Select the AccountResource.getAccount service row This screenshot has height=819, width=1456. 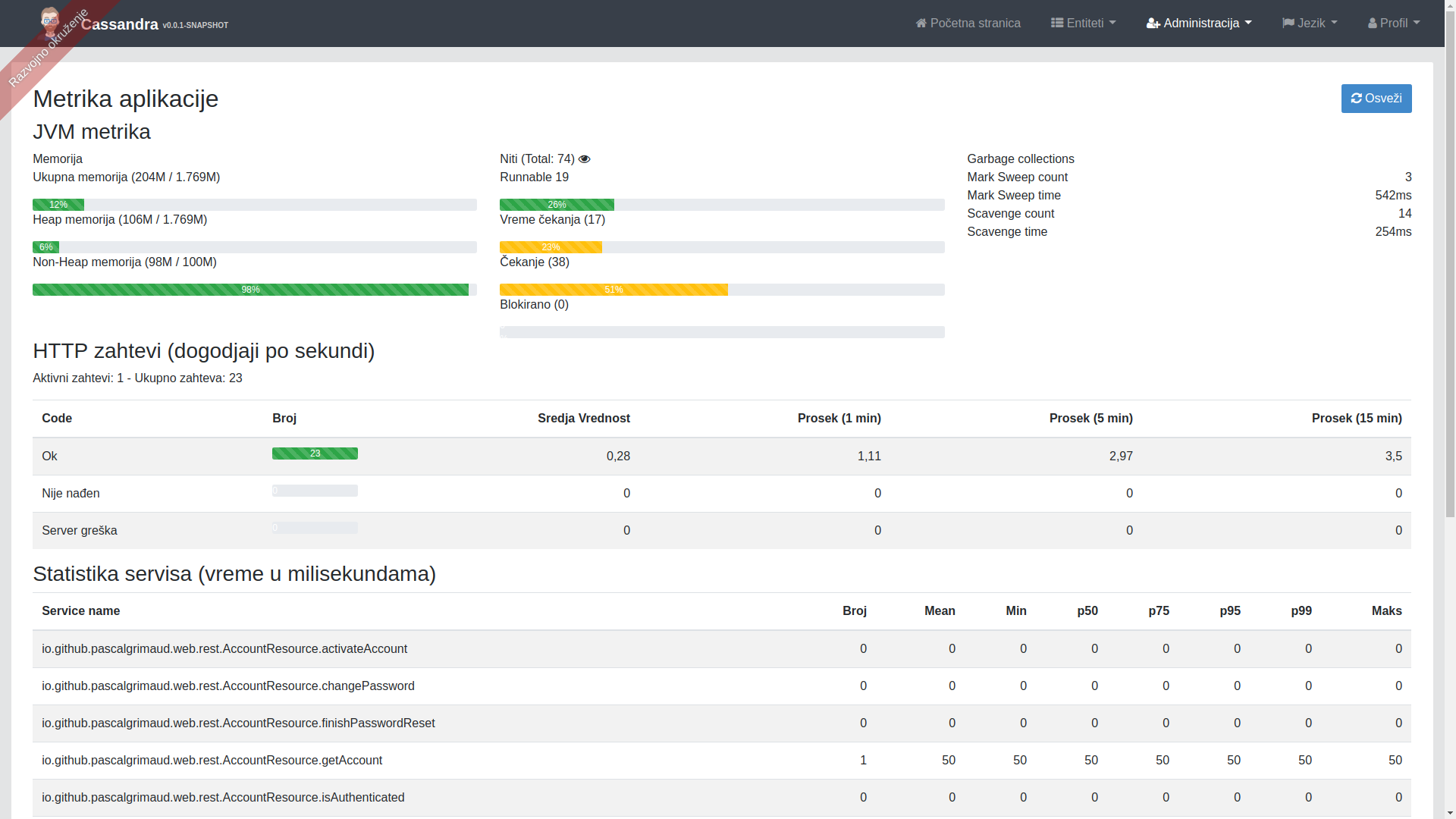212,761
